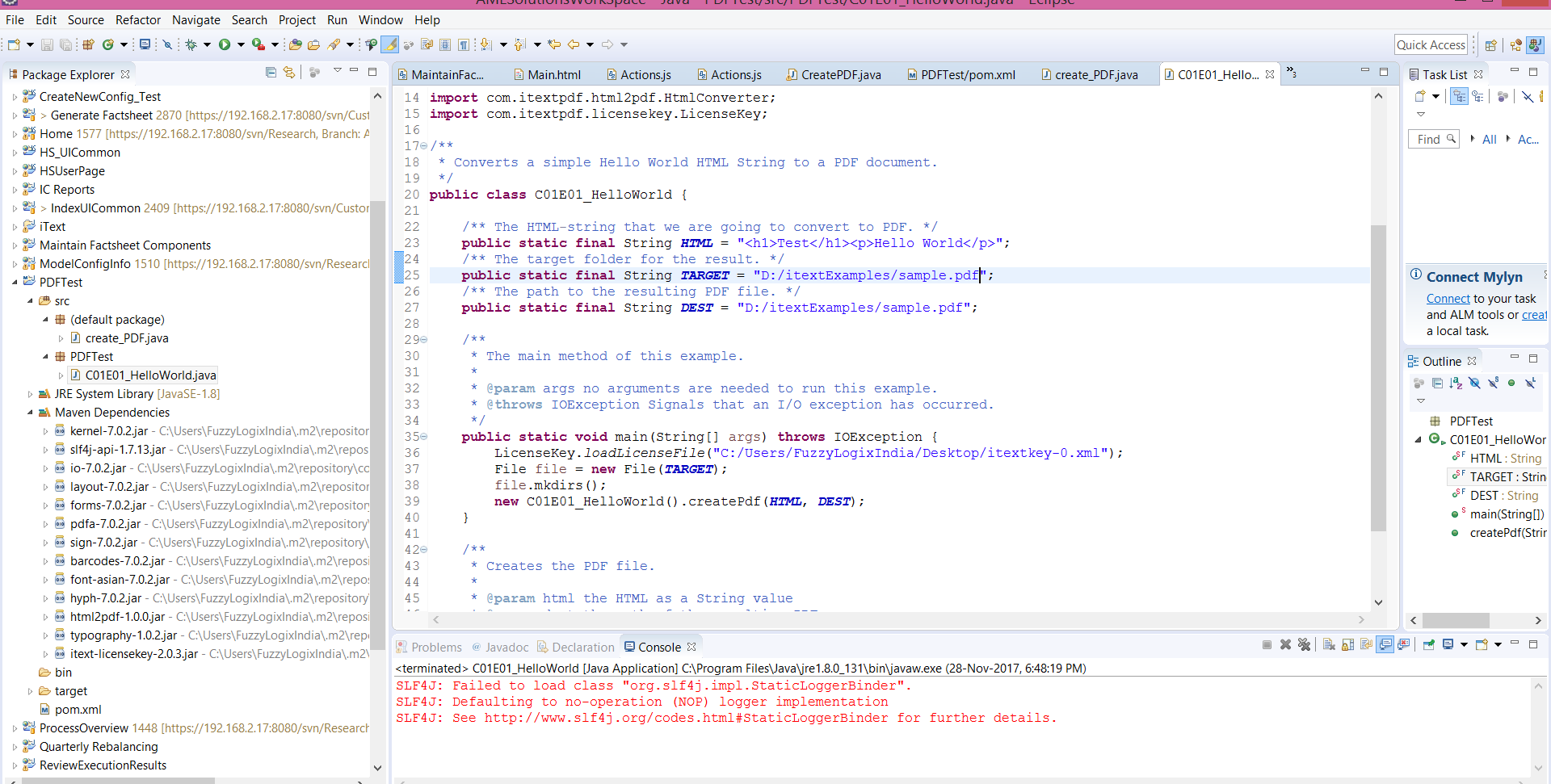Image resolution: width=1551 pixels, height=784 pixels.
Task: Click Open Perspective icon
Action: (1491, 45)
